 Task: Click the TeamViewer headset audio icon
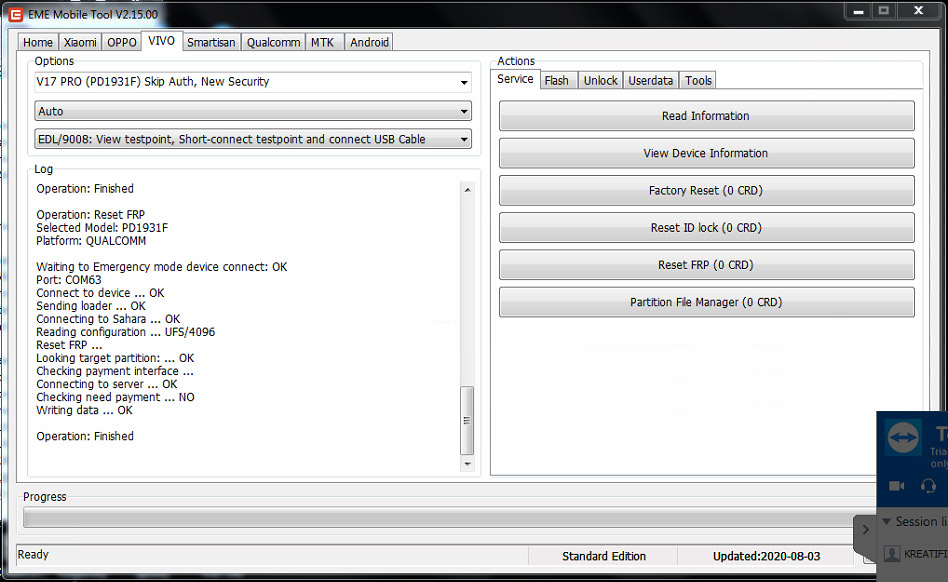click(928, 486)
